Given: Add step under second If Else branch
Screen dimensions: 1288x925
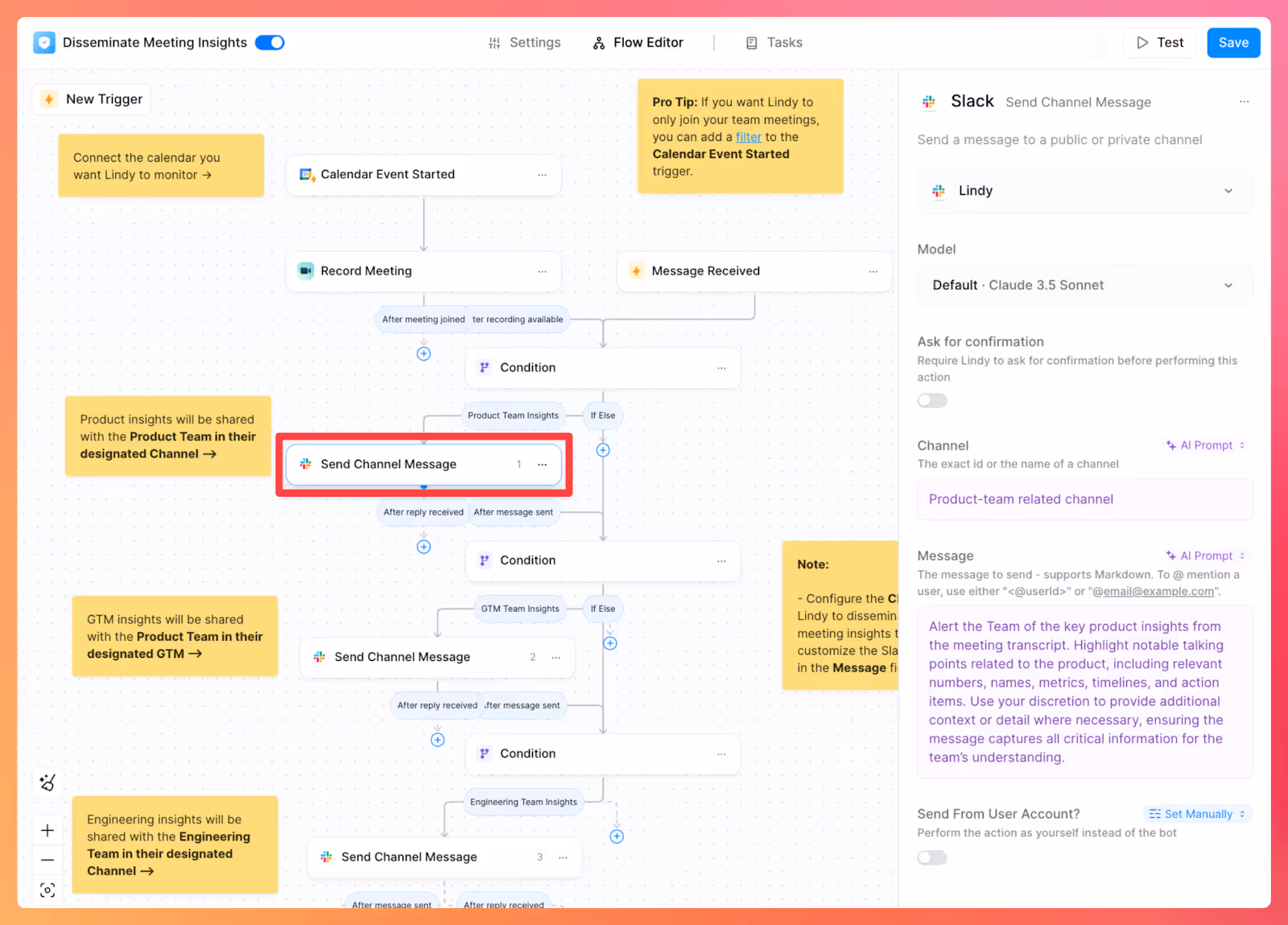Looking at the screenshot, I should [x=610, y=643].
